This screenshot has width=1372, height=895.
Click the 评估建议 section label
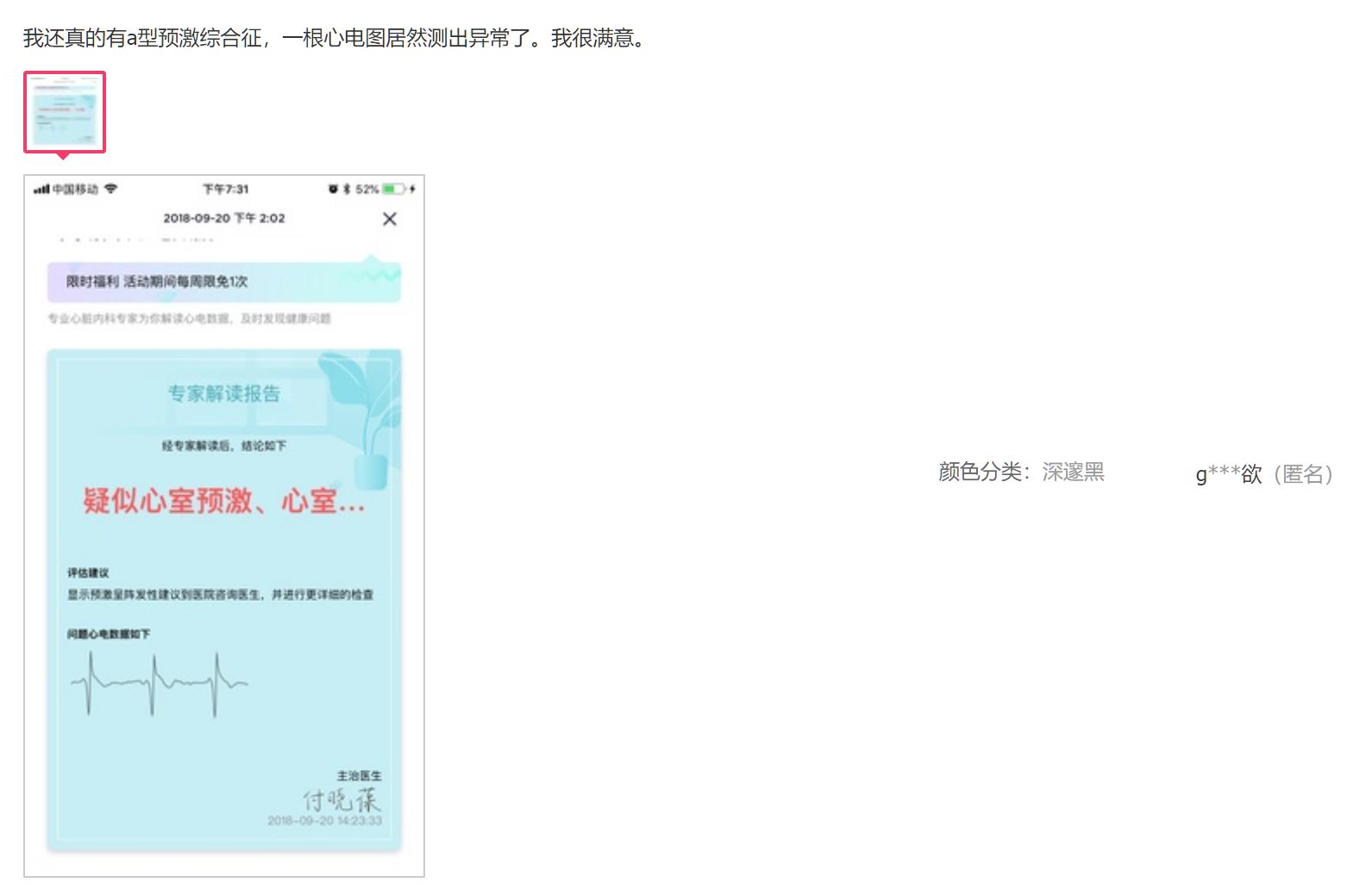coord(88,573)
